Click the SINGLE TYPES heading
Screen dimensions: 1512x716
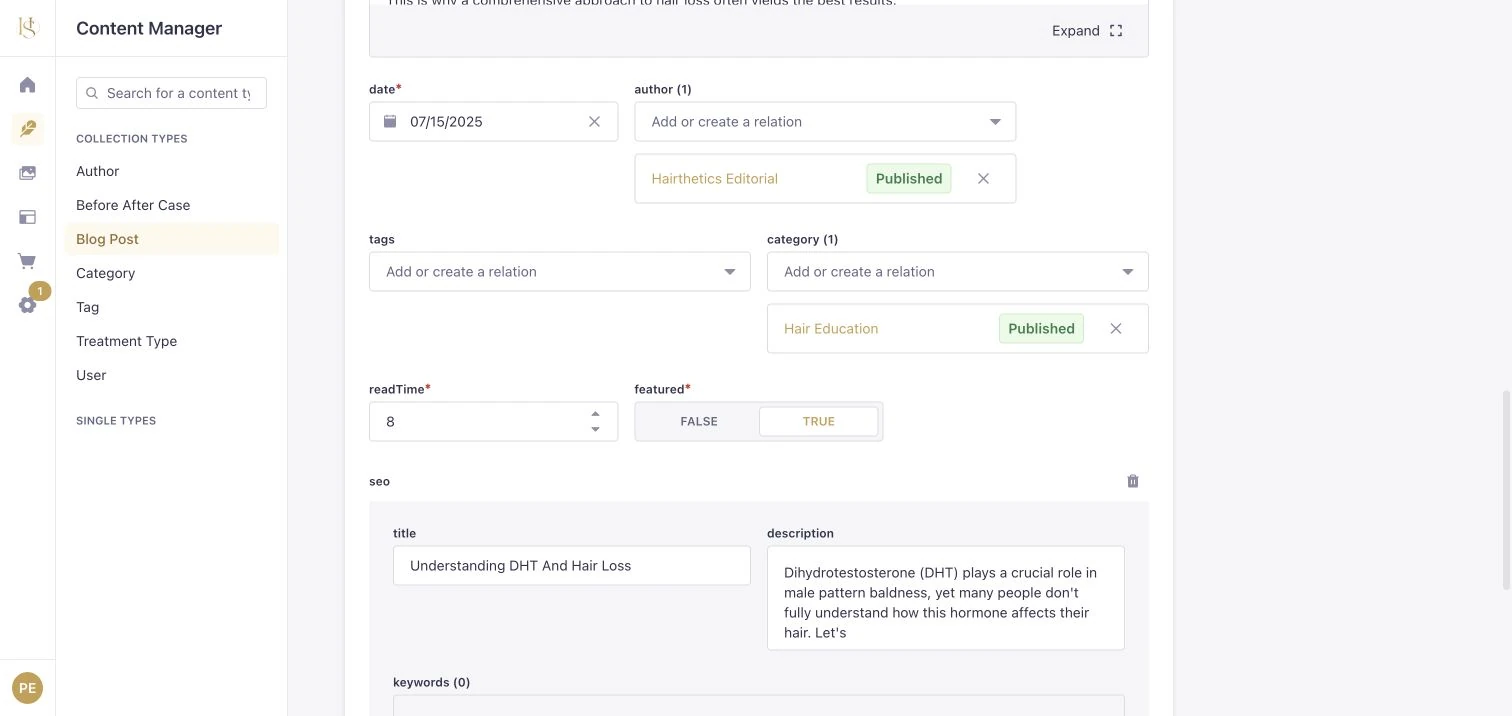[x=116, y=421]
